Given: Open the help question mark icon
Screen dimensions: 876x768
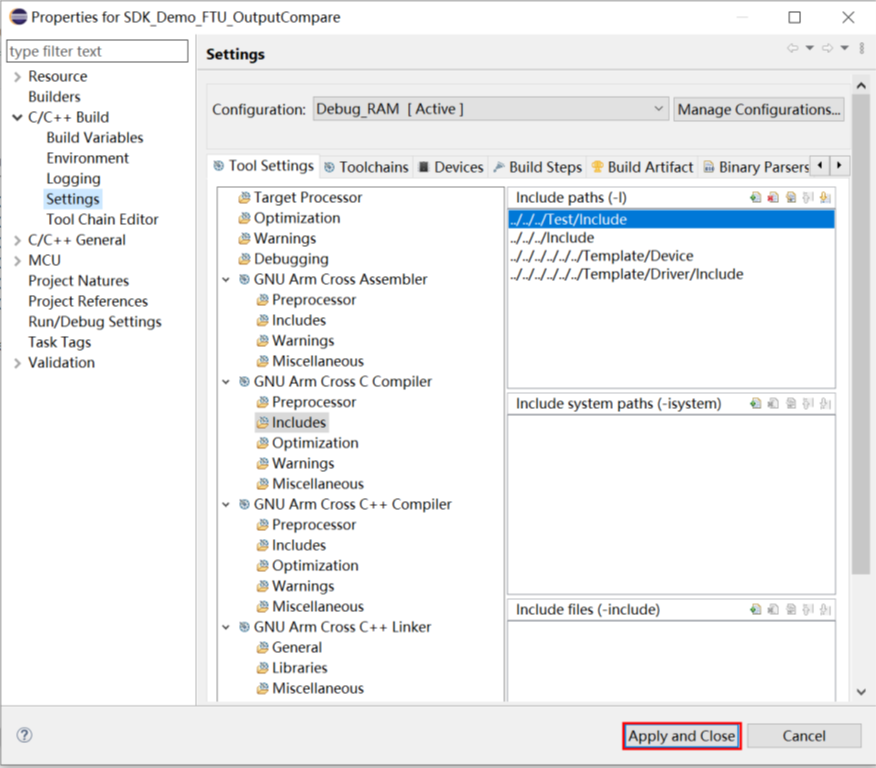Looking at the screenshot, I should pos(25,735).
